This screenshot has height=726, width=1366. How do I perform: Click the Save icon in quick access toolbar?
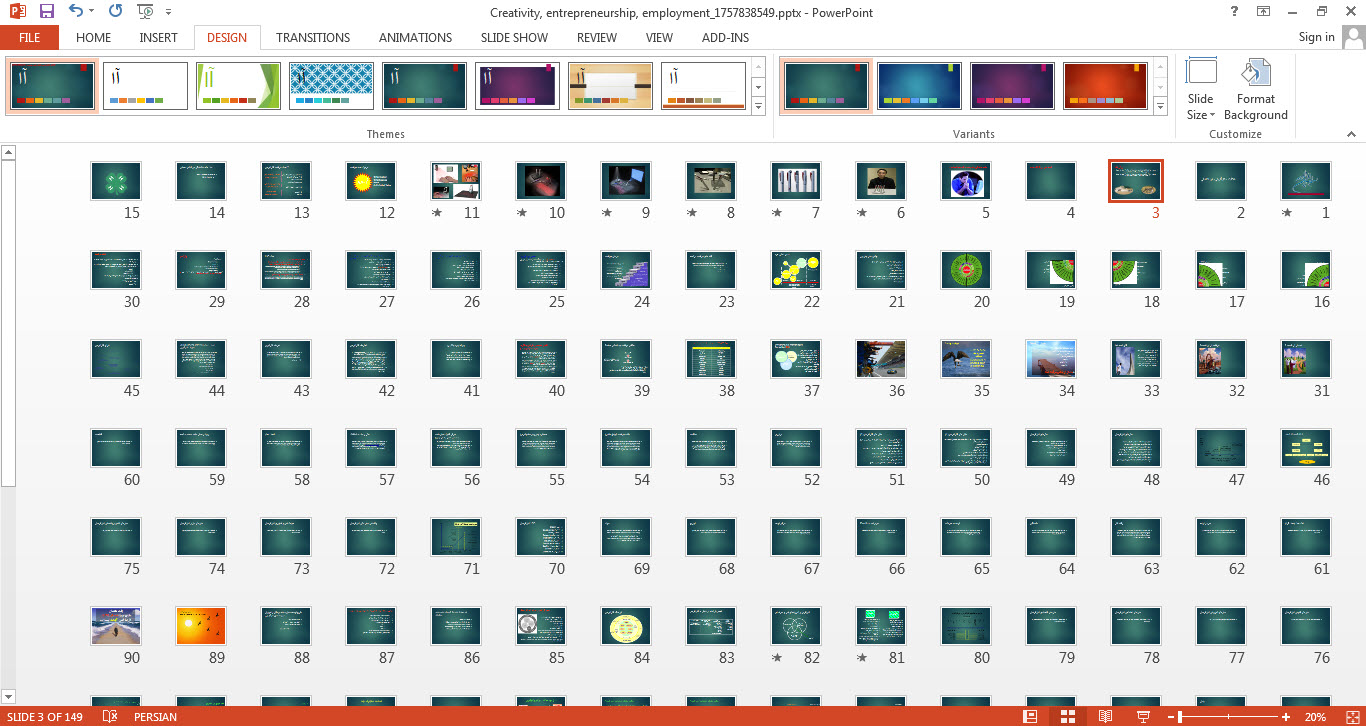46,12
